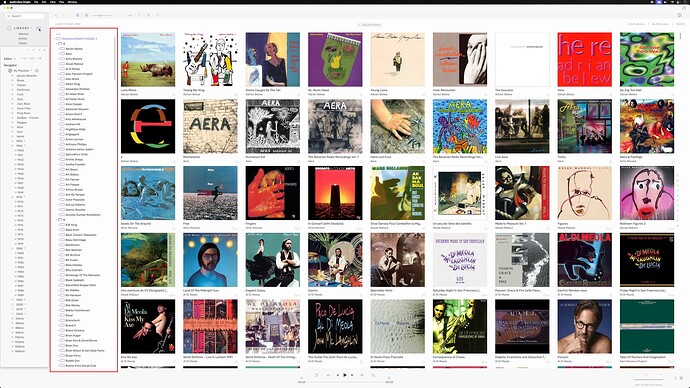Viewport: 690px width, 388px height.
Task: Click the Search input field
Action: point(25,16)
